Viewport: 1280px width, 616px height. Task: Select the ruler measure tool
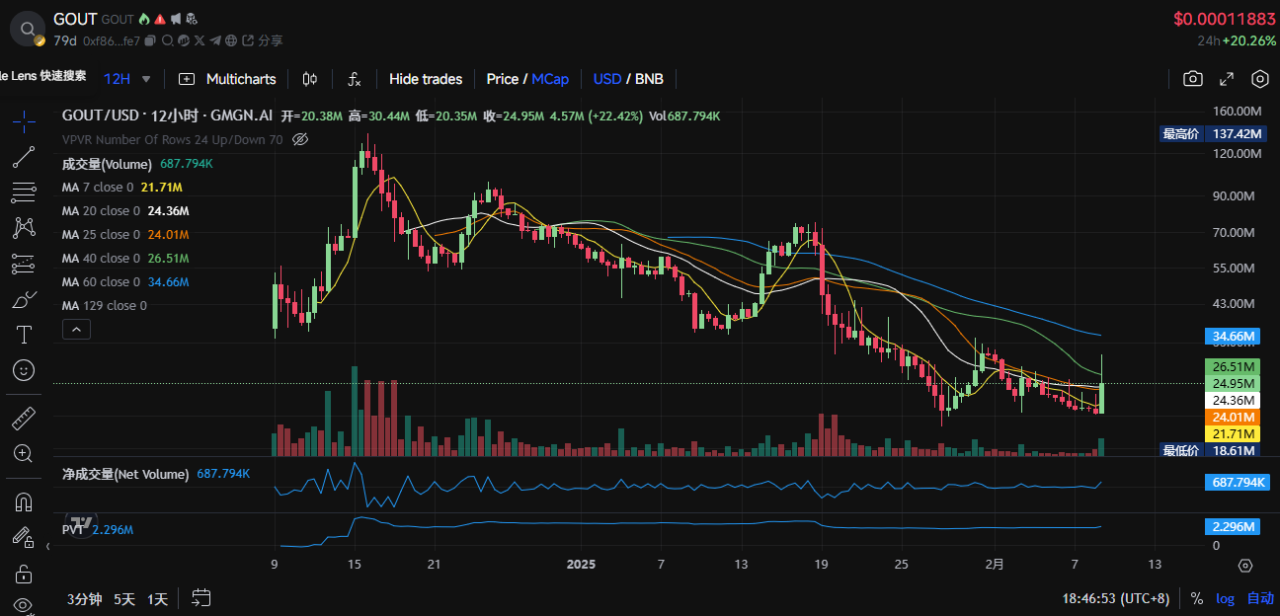[x=24, y=417]
